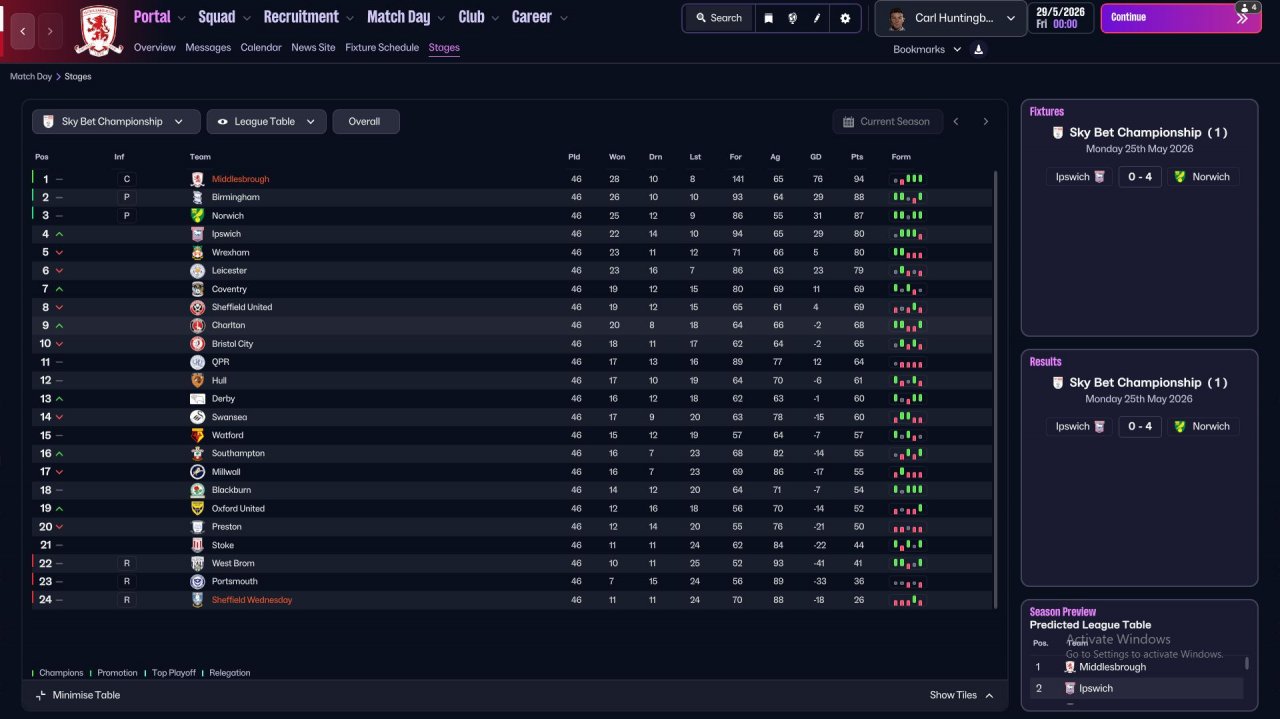Click the Continue button

tap(1181, 18)
